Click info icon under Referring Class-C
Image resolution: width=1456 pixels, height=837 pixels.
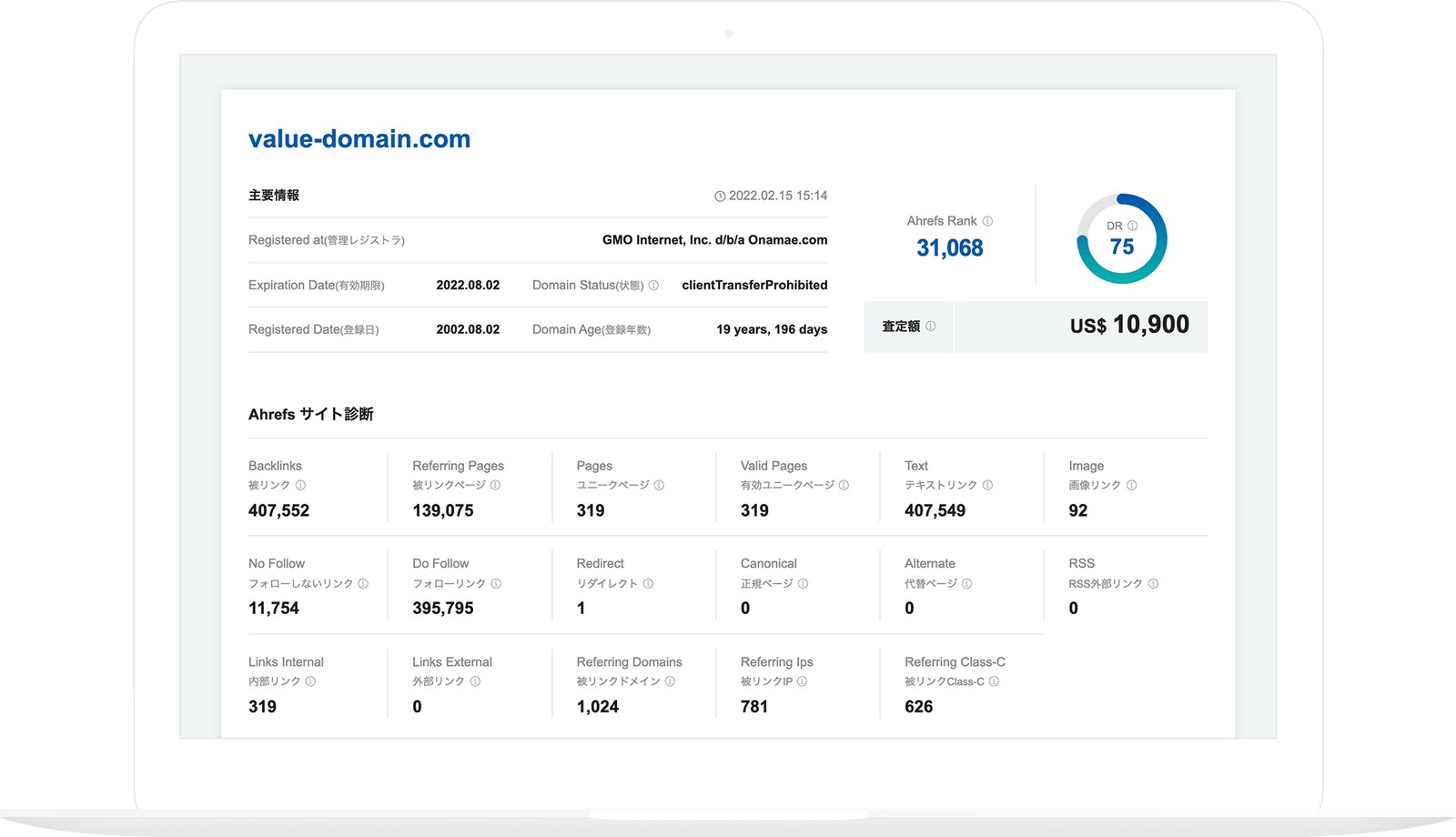point(994,681)
